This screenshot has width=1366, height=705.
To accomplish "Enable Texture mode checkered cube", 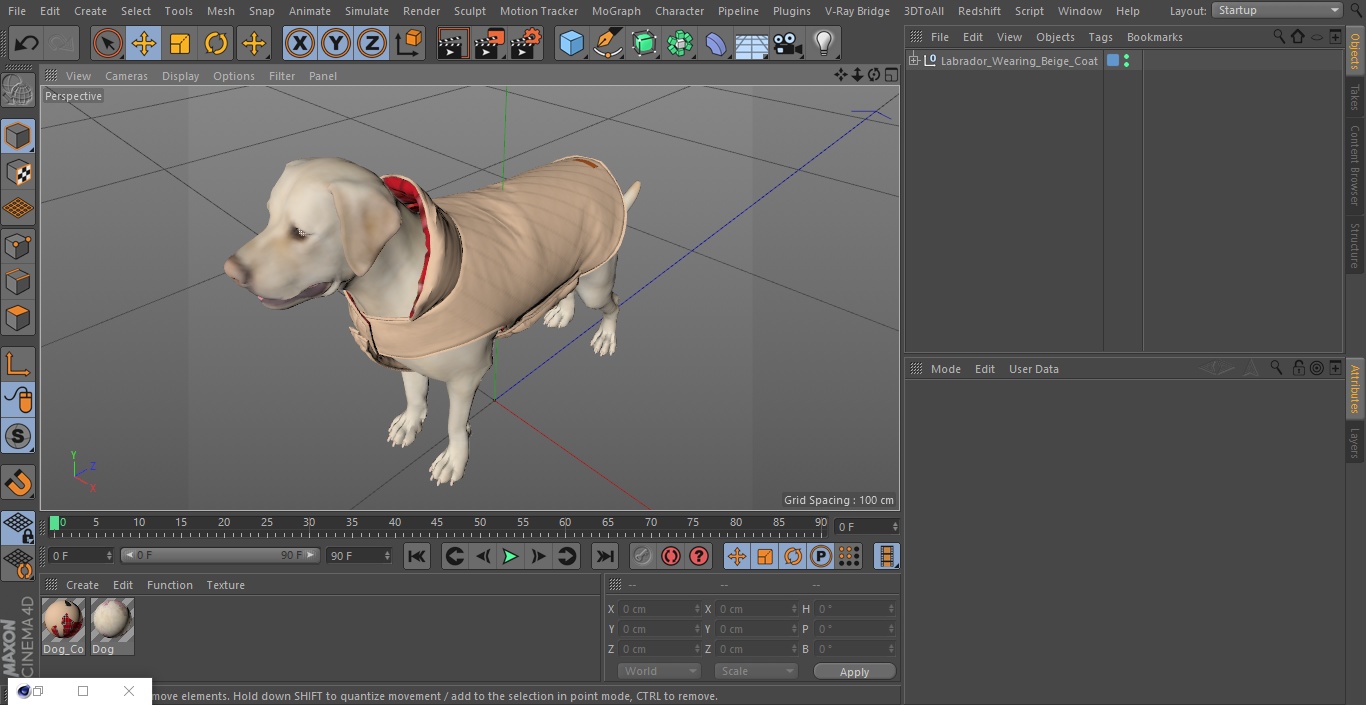I will tap(18, 172).
